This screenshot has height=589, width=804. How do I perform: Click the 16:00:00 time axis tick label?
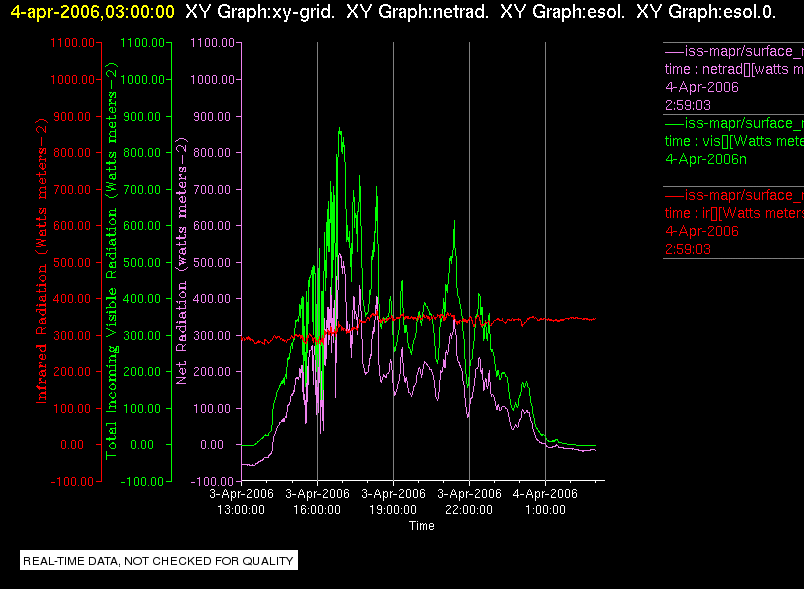(317, 510)
